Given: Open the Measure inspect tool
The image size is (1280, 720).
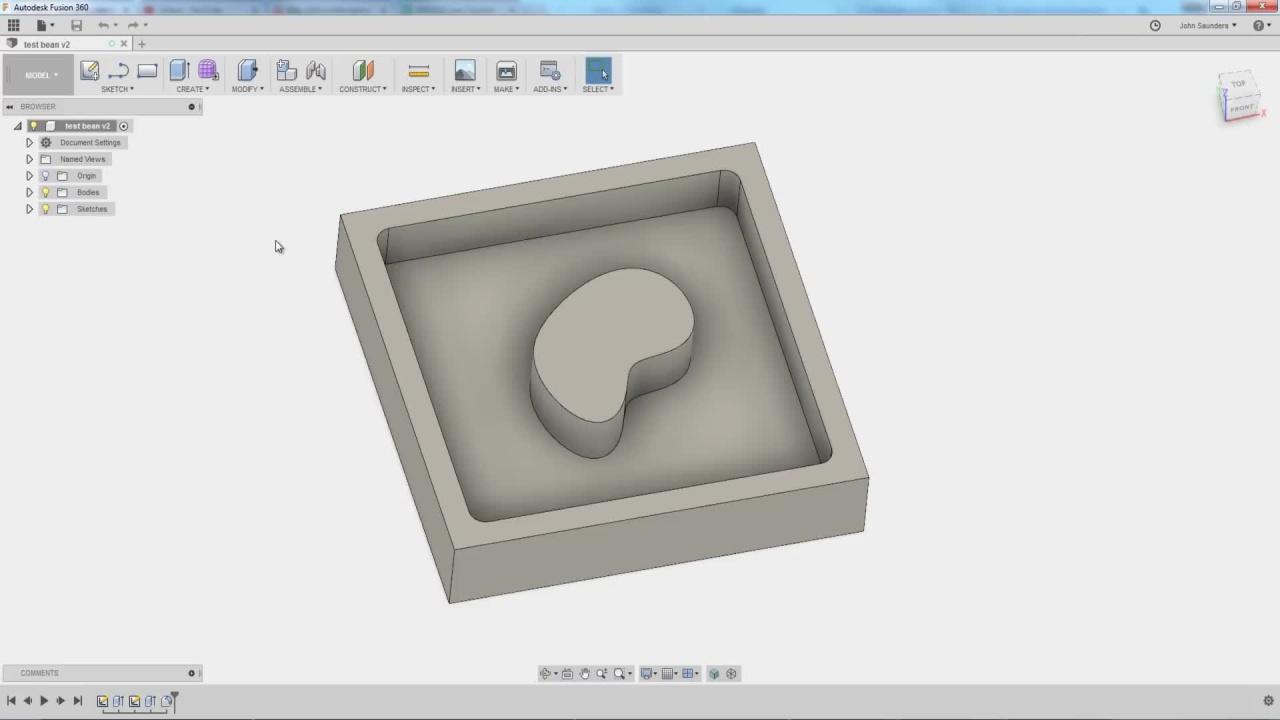Looking at the screenshot, I should coord(419,70).
